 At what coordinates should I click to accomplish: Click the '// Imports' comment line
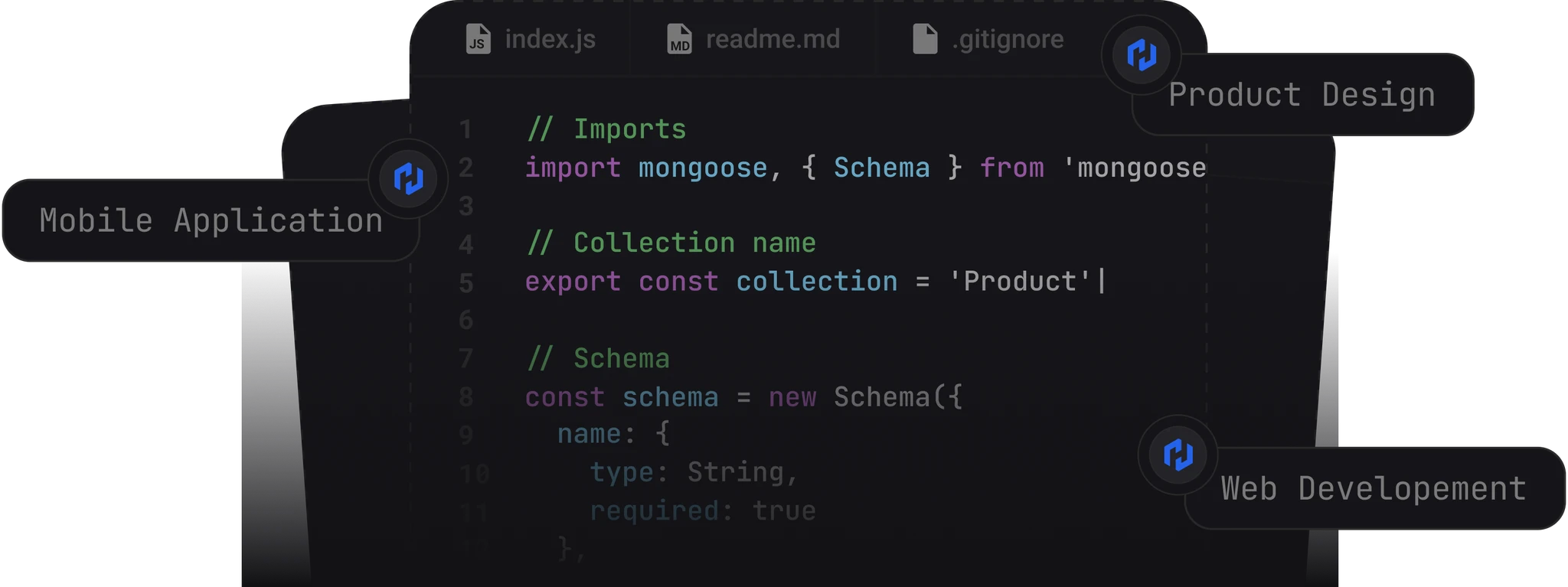606,129
